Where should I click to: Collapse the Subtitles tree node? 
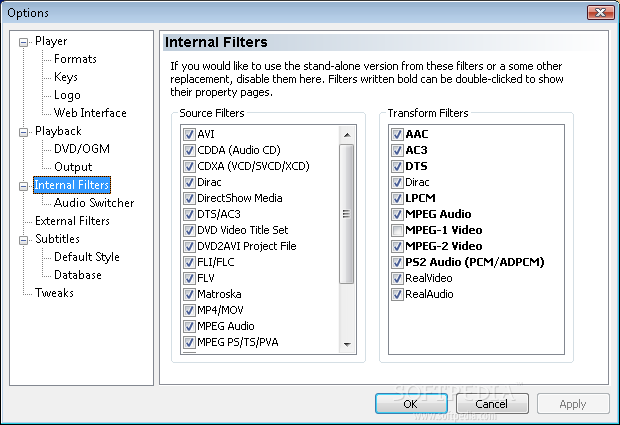[x=24, y=240]
